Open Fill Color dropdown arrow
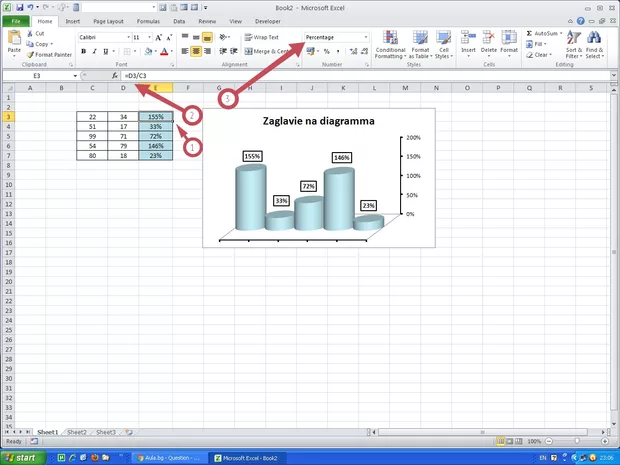The image size is (620, 465). pyautogui.click(x=155, y=51)
